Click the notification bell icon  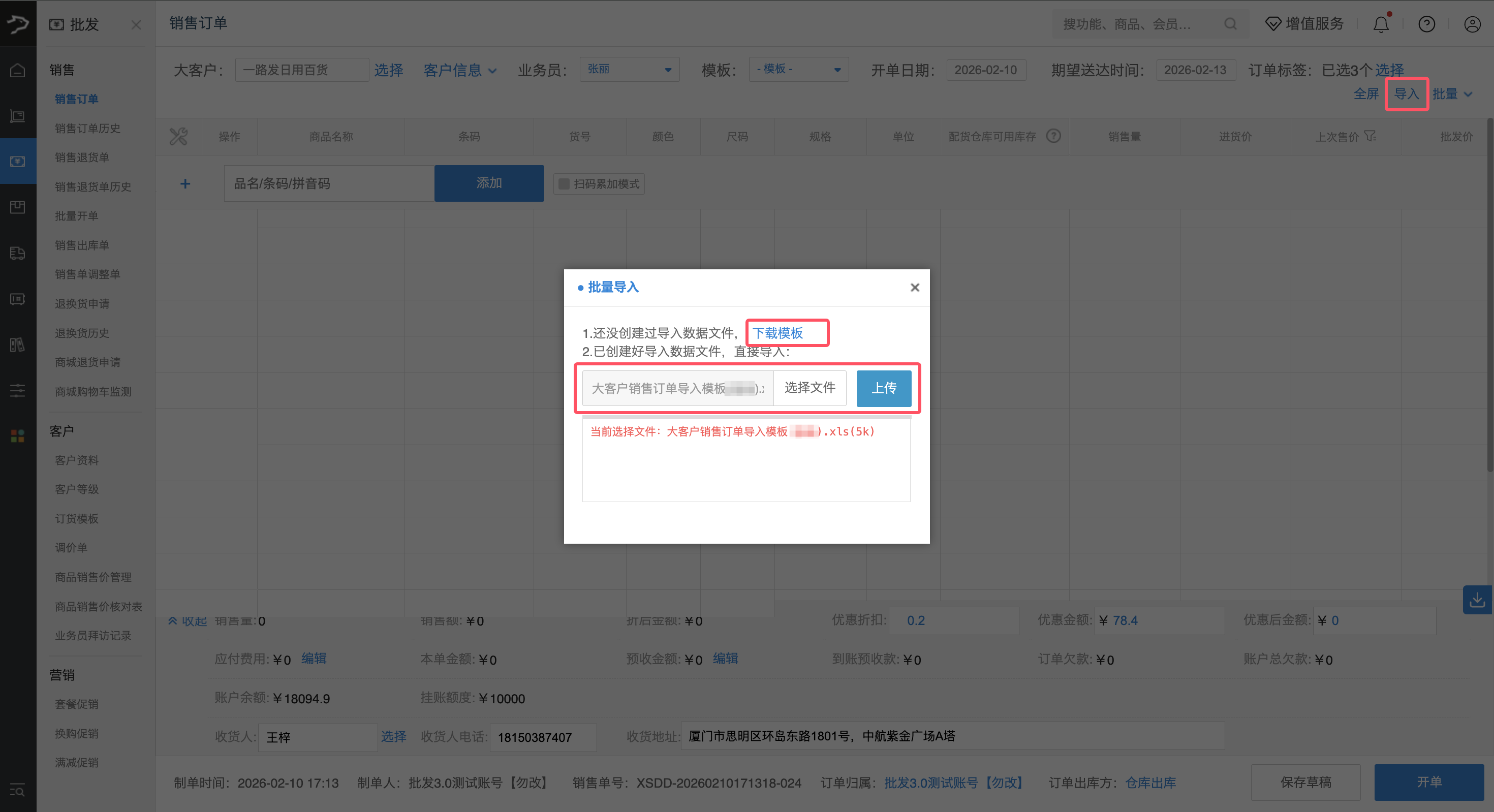1381,24
